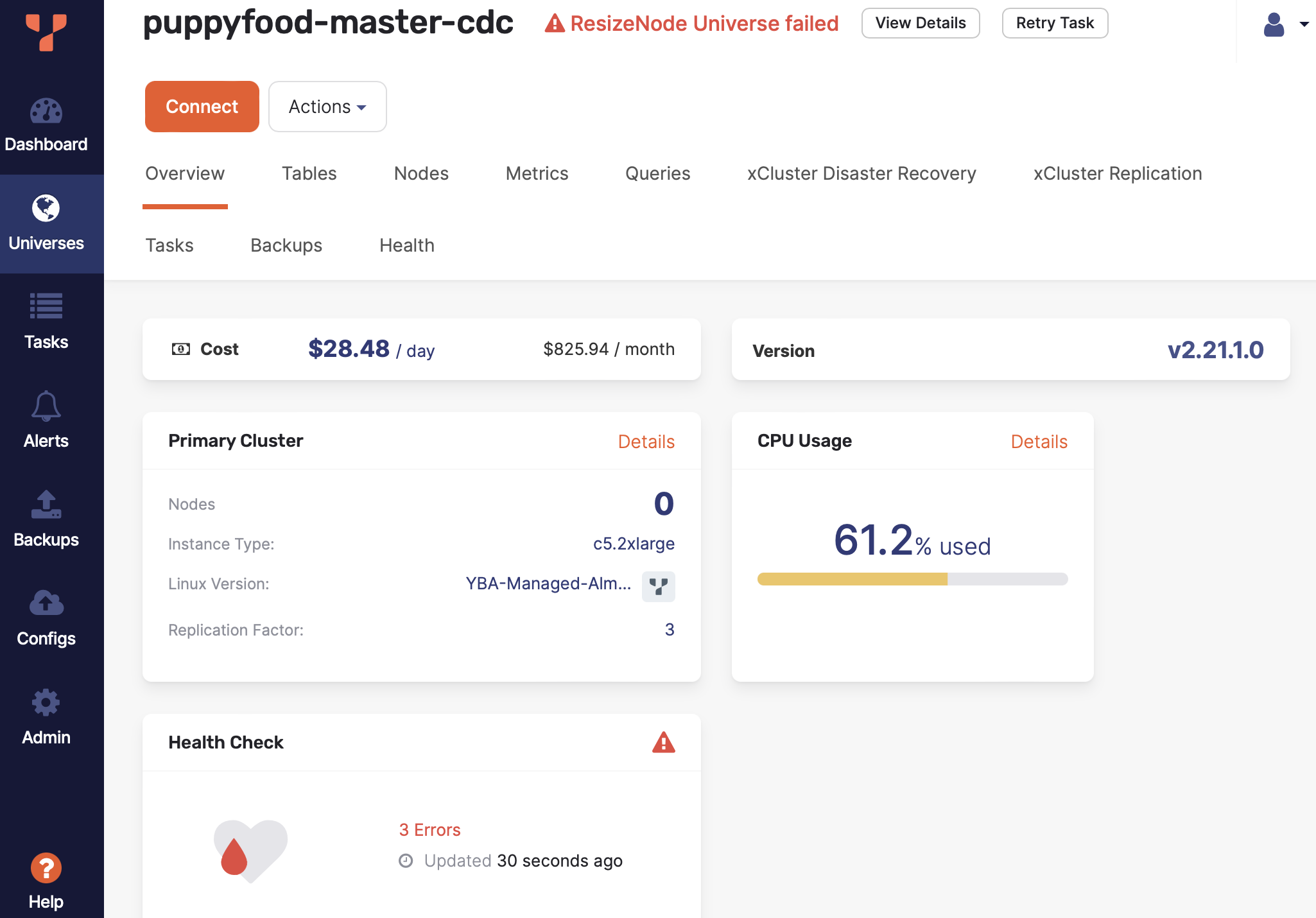Click the CPU Usage progress bar
The height and width of the screenshot is (918, 1316).
pyautogui.click(x=912, y=579)
